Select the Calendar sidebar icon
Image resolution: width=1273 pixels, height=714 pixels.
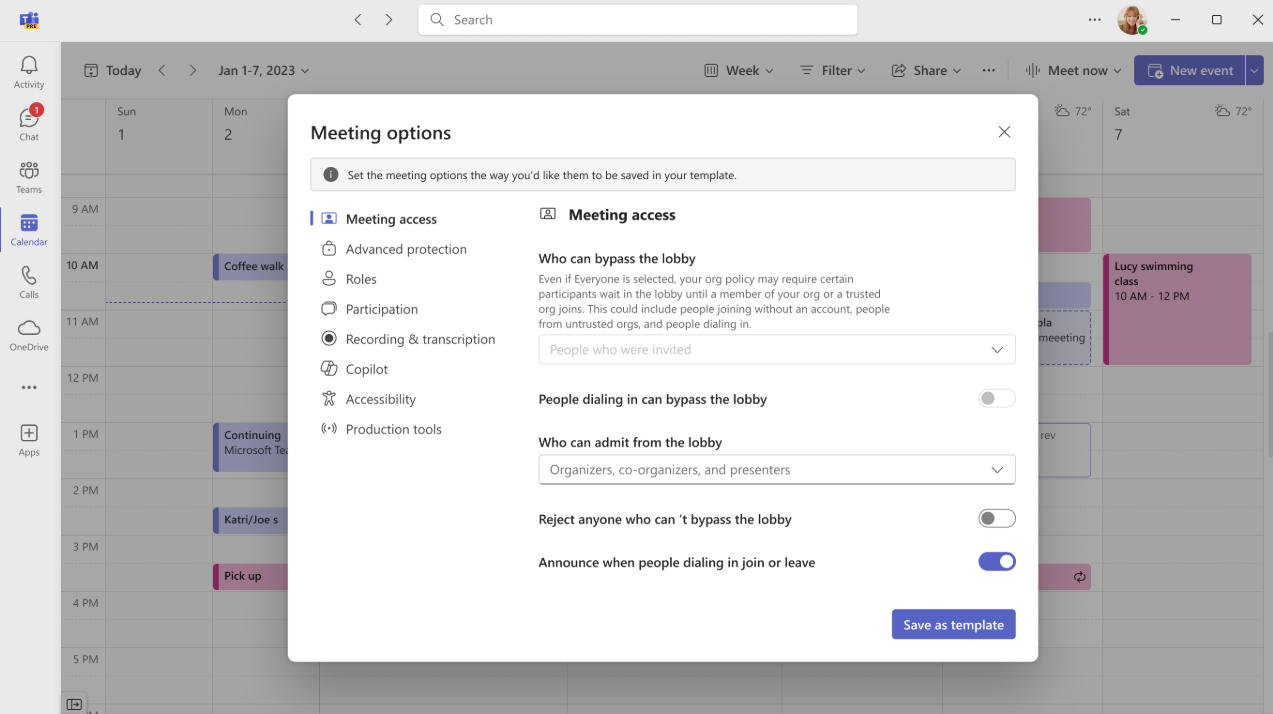click(29, 229)
